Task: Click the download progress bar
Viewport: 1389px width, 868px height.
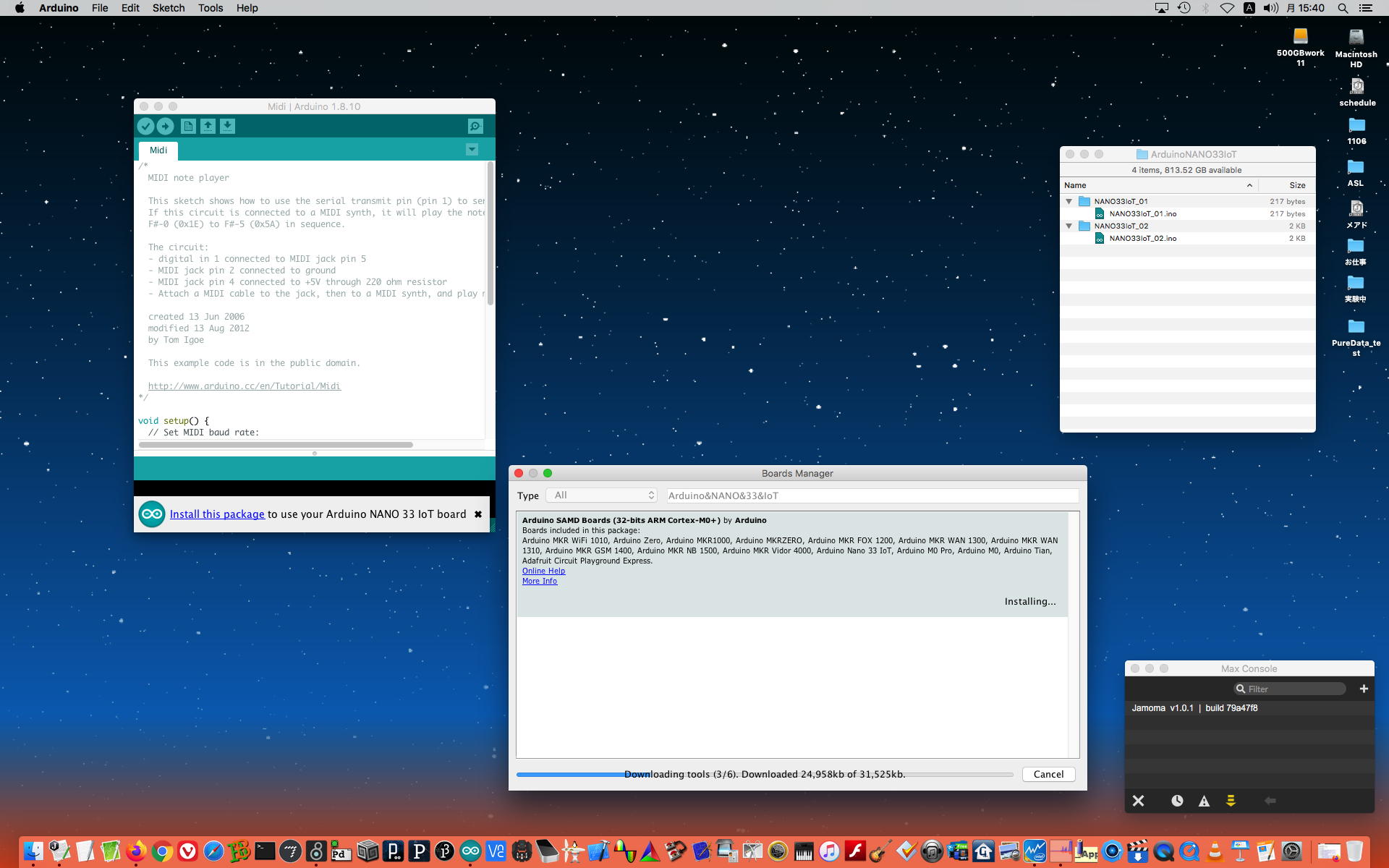Action: point(764,774)
